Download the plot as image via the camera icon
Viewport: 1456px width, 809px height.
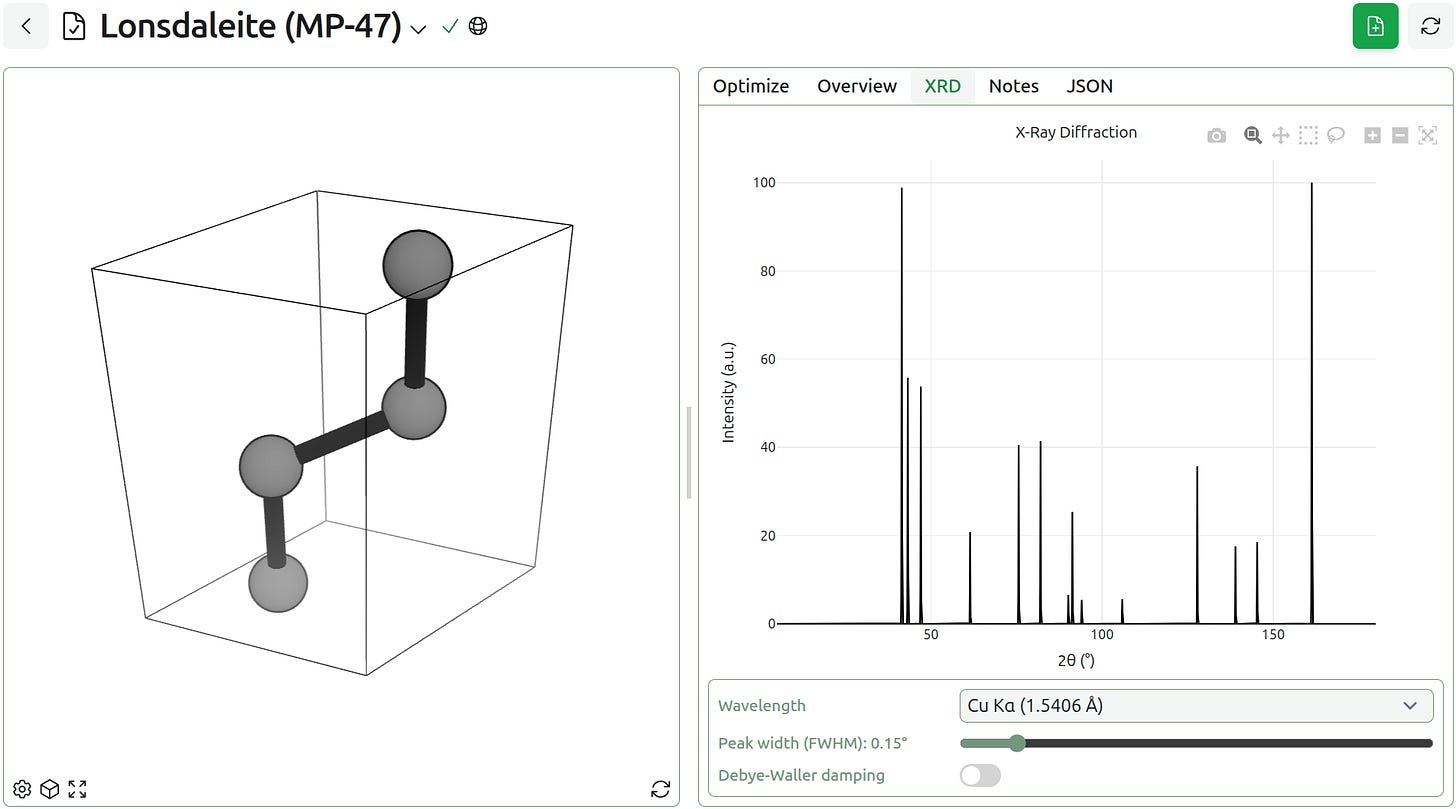tap(1216, 135)
